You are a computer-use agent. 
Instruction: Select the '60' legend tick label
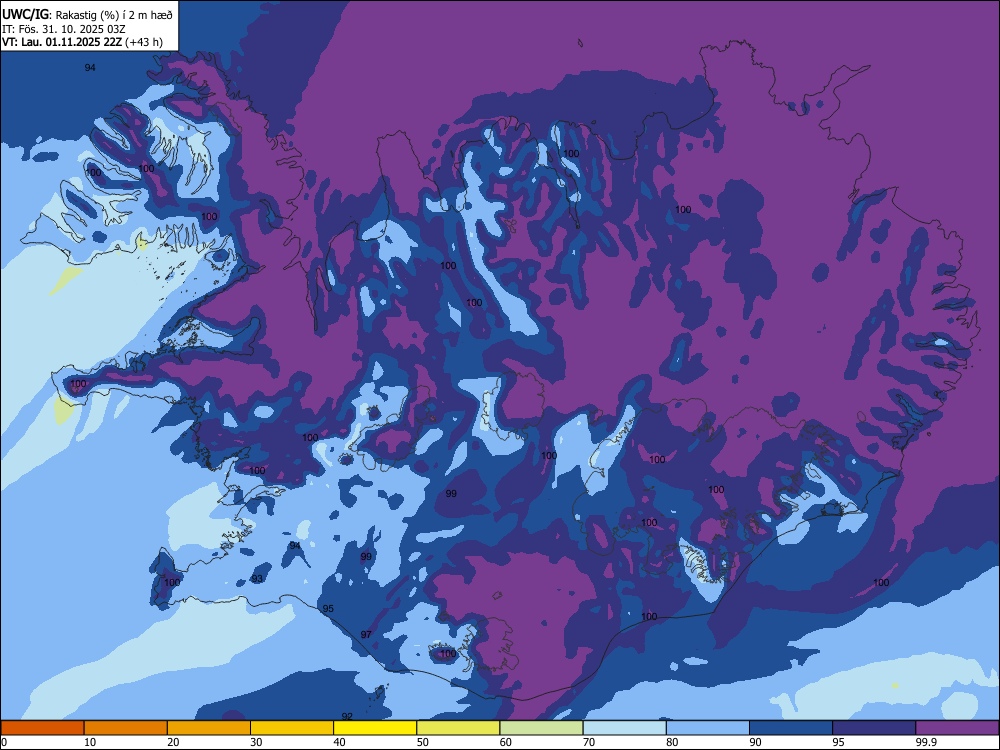coord(506,742)
